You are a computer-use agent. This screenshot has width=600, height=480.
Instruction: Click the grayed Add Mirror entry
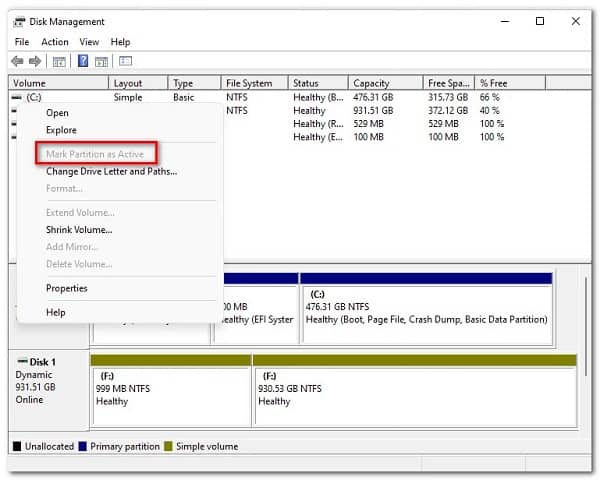tap(72, 247)
